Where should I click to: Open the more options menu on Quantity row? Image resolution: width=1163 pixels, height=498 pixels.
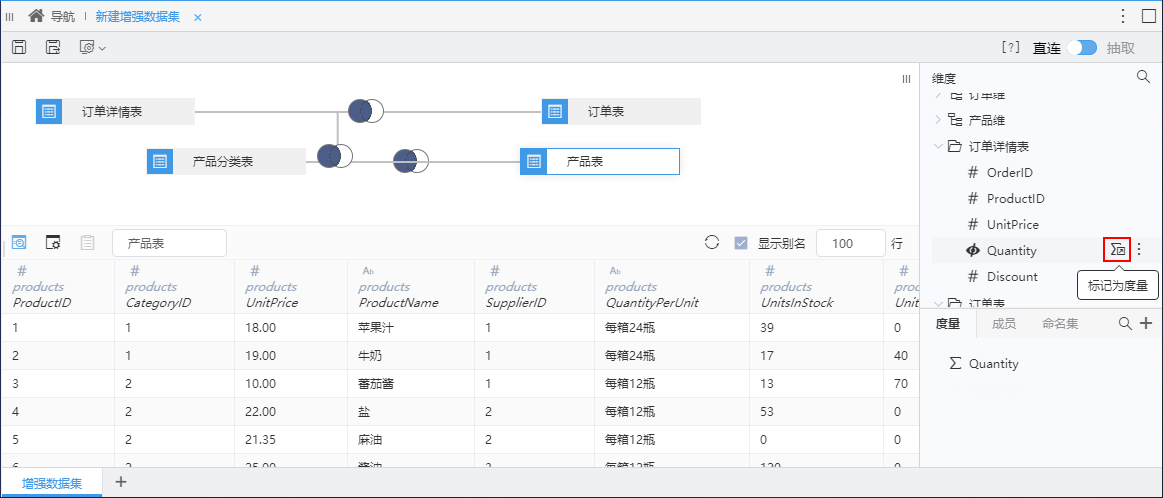click(1140, 250)
